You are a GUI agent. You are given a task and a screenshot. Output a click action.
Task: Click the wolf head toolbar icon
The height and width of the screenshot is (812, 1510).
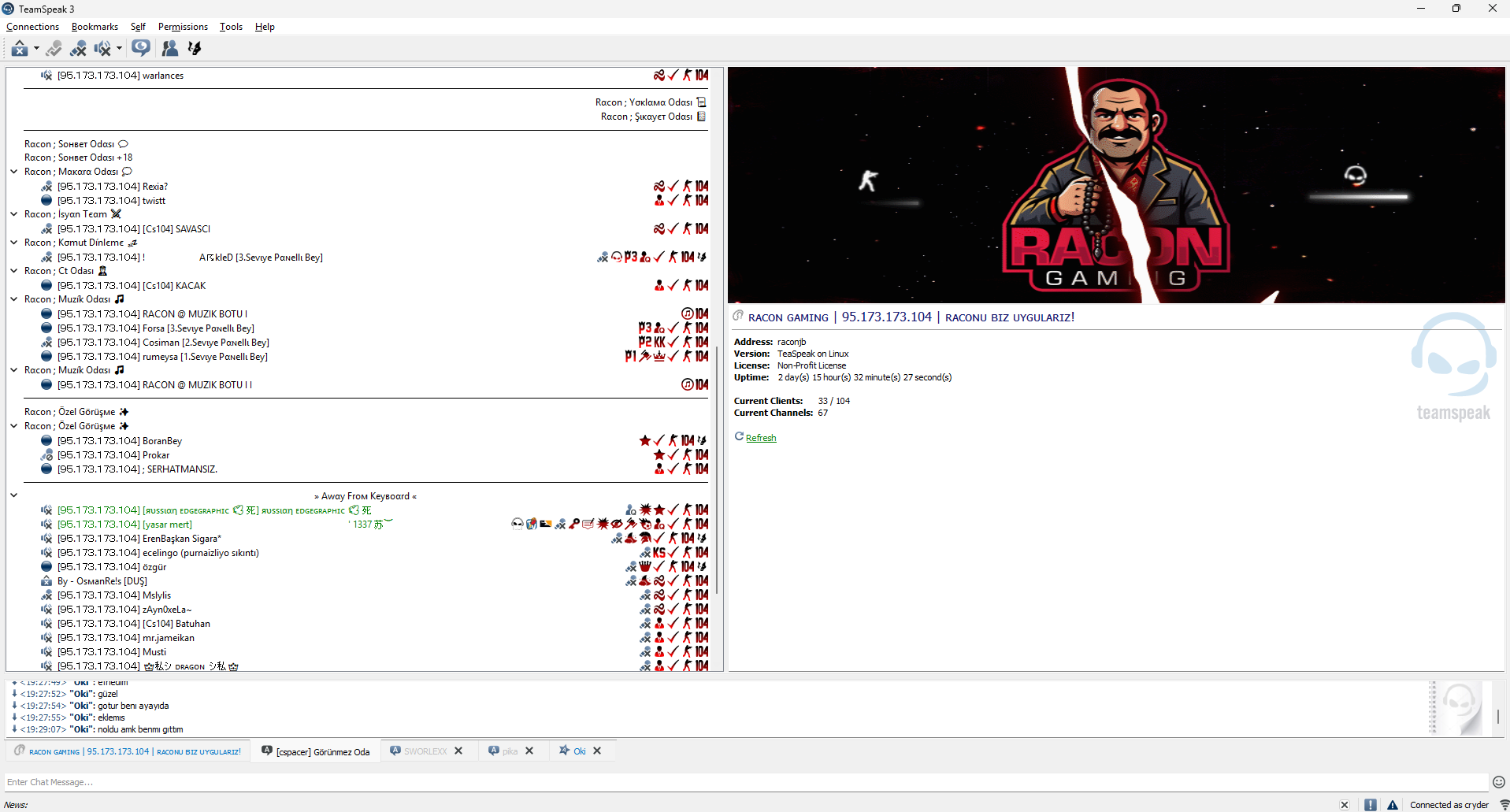195,49
